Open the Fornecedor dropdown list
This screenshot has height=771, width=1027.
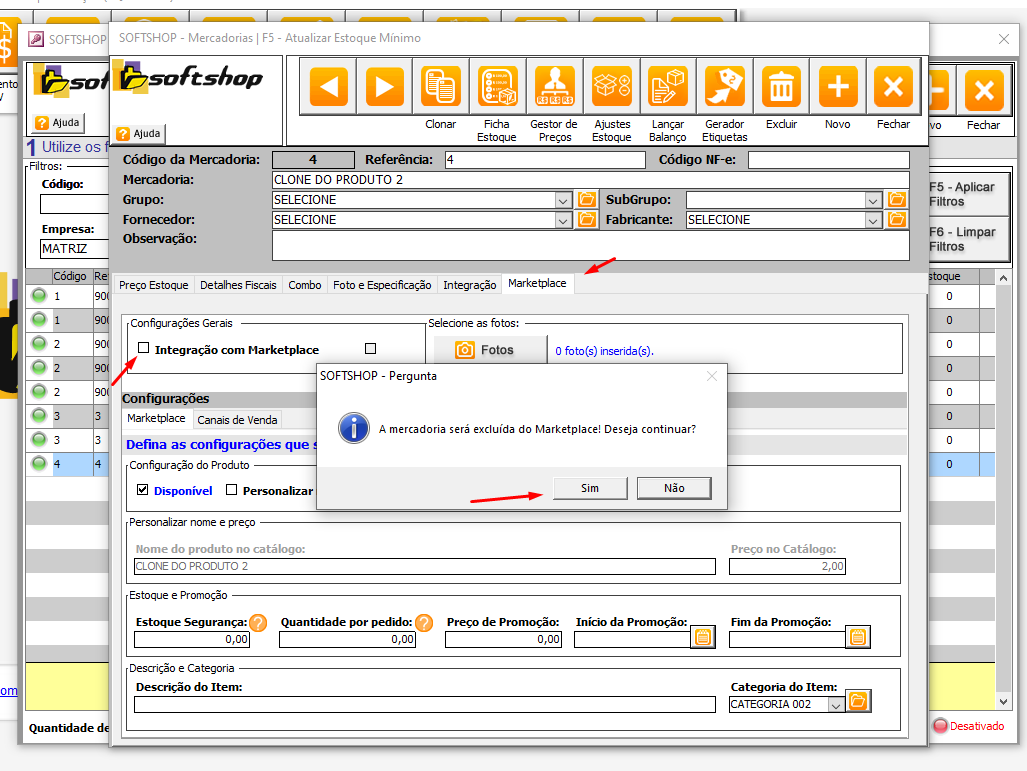click(562, 220)
